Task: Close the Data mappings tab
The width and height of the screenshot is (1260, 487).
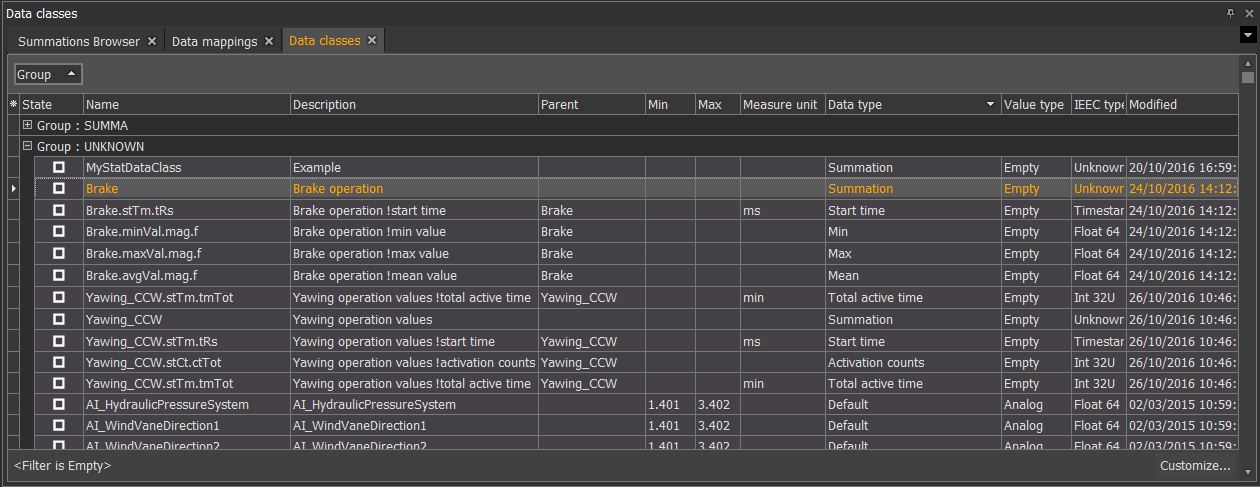Action: point(268,41)
